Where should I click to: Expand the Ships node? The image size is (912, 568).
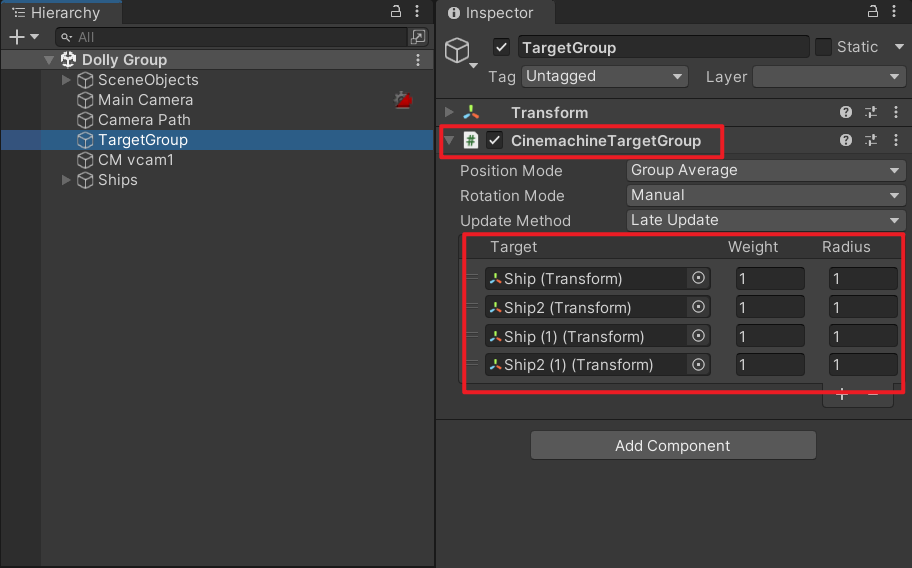(x=66, y=180)
